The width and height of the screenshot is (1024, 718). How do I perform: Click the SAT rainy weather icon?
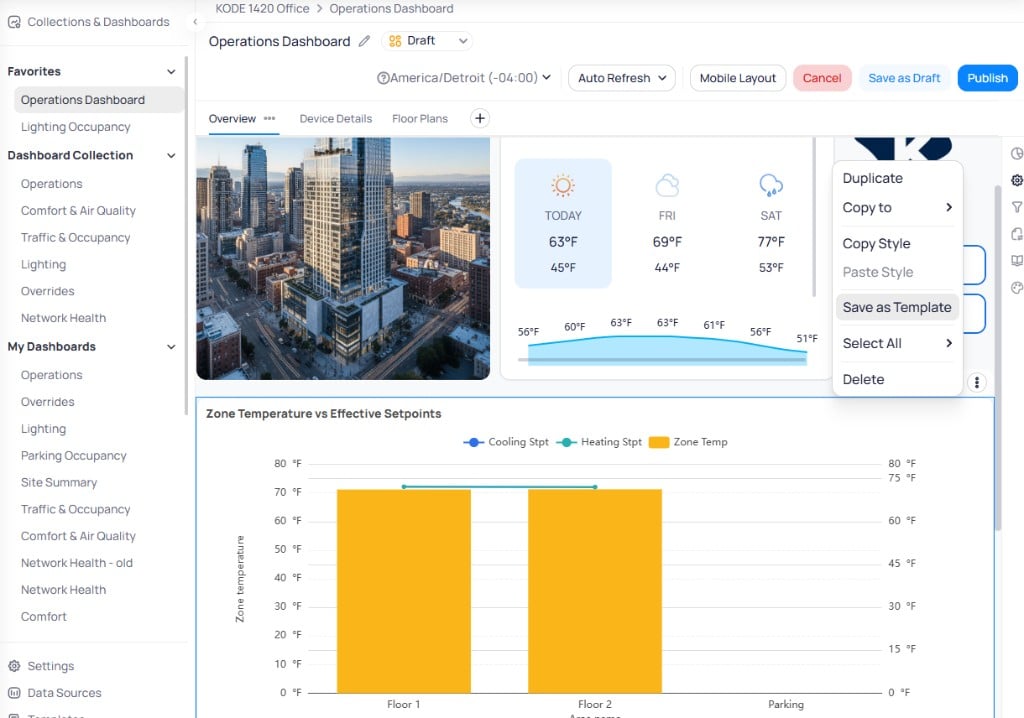pyautogui.click(x=771, y=186)
